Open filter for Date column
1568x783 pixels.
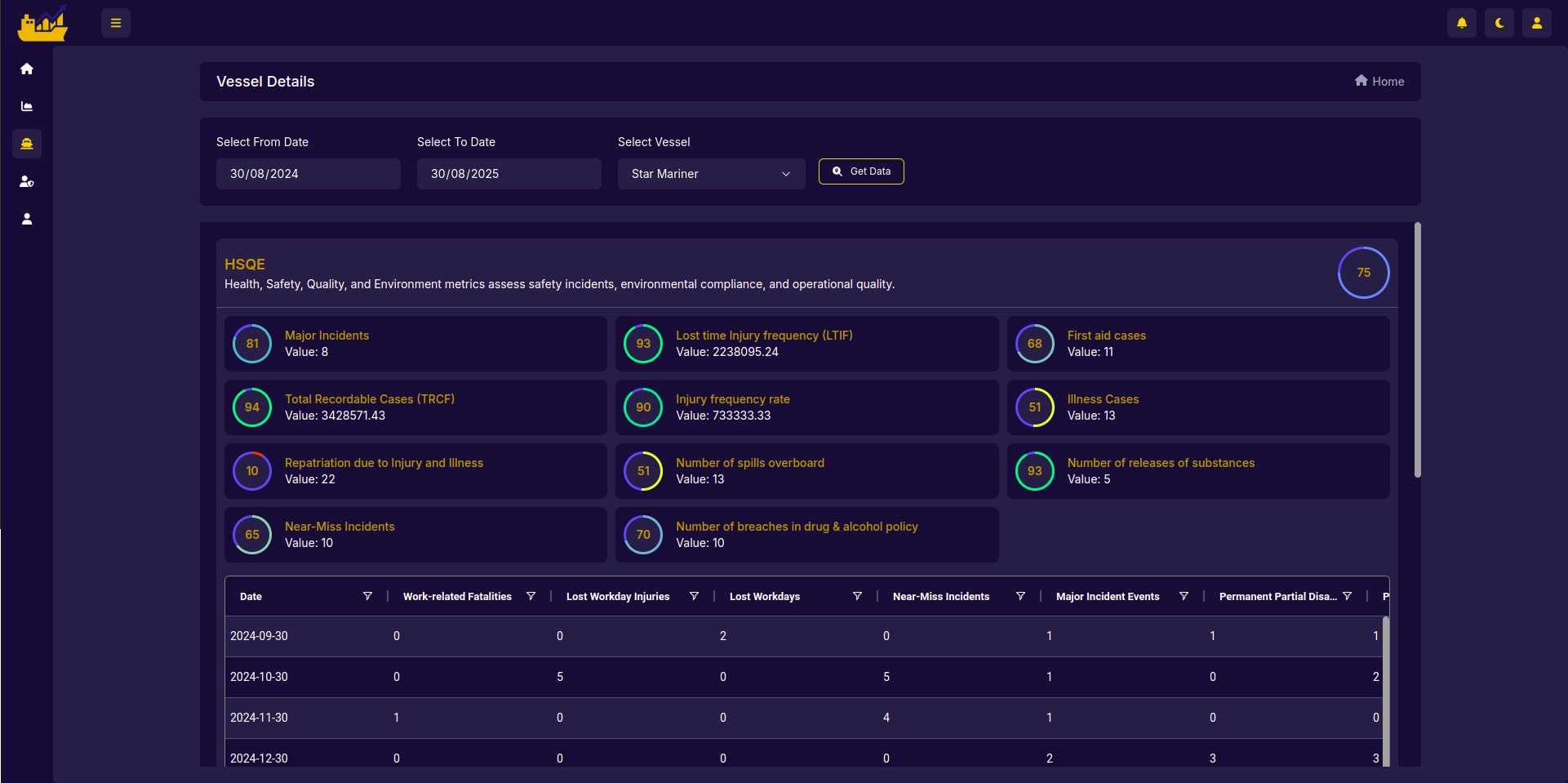(x=367, y=596)
